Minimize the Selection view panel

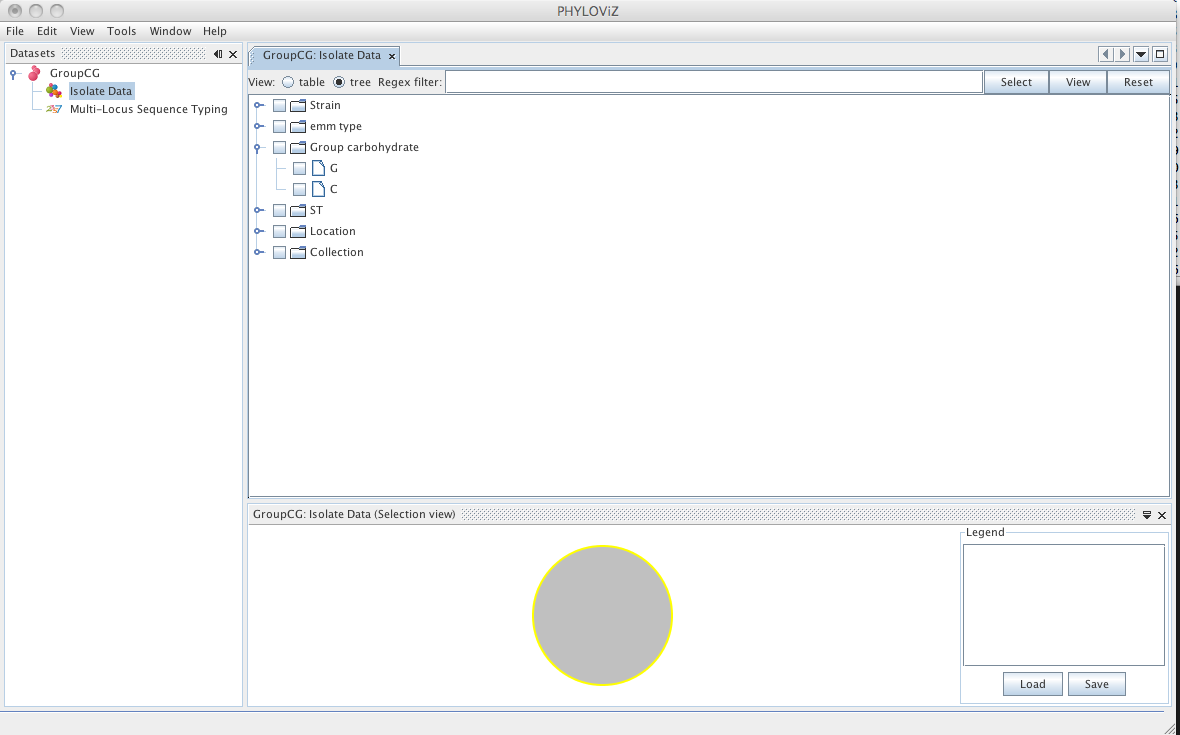[1147, 515]
